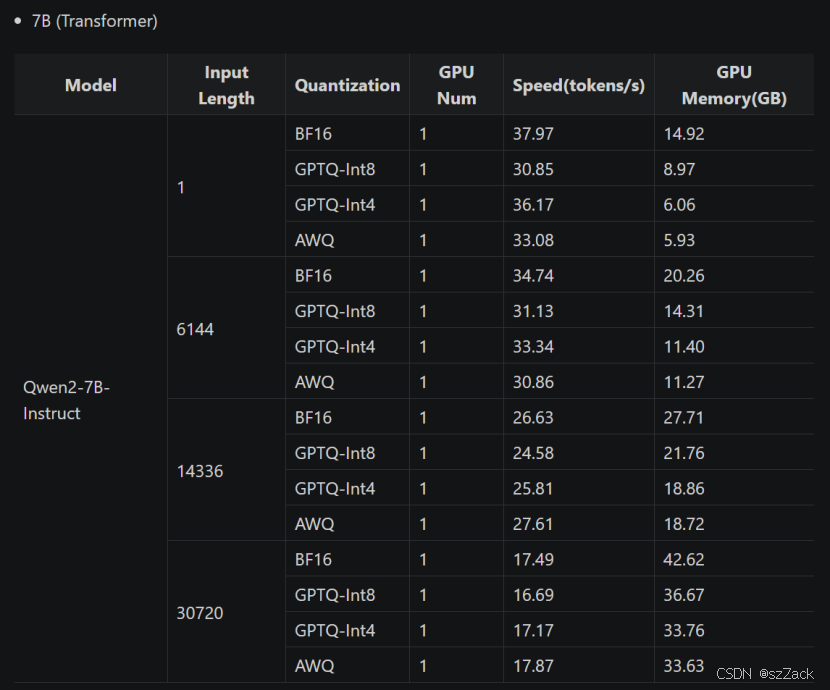Click speed value 30.85
This screenshot has height=690, width=830.
point(533,169)
